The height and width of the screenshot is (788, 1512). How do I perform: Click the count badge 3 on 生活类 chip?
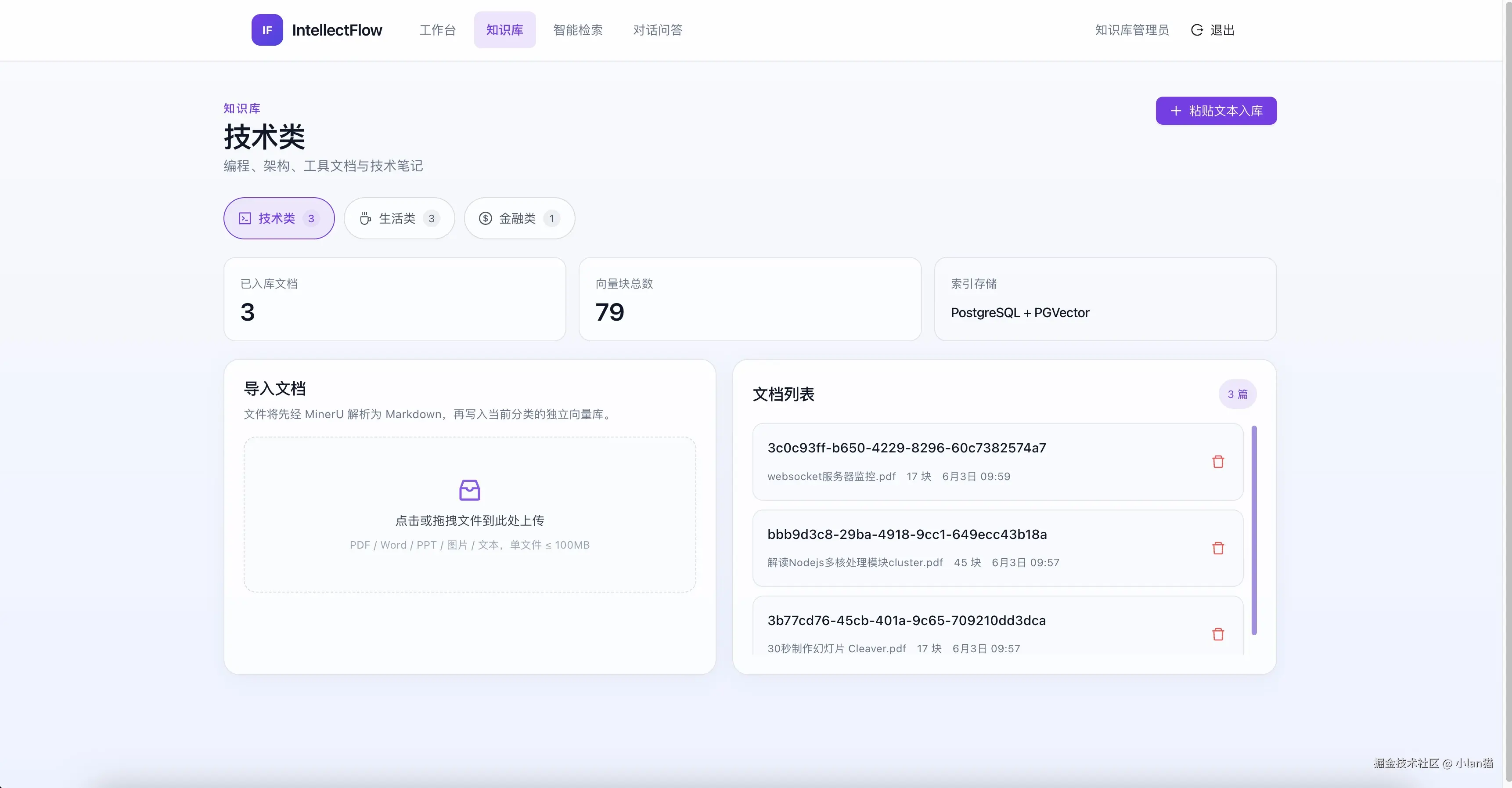point(432,218)
